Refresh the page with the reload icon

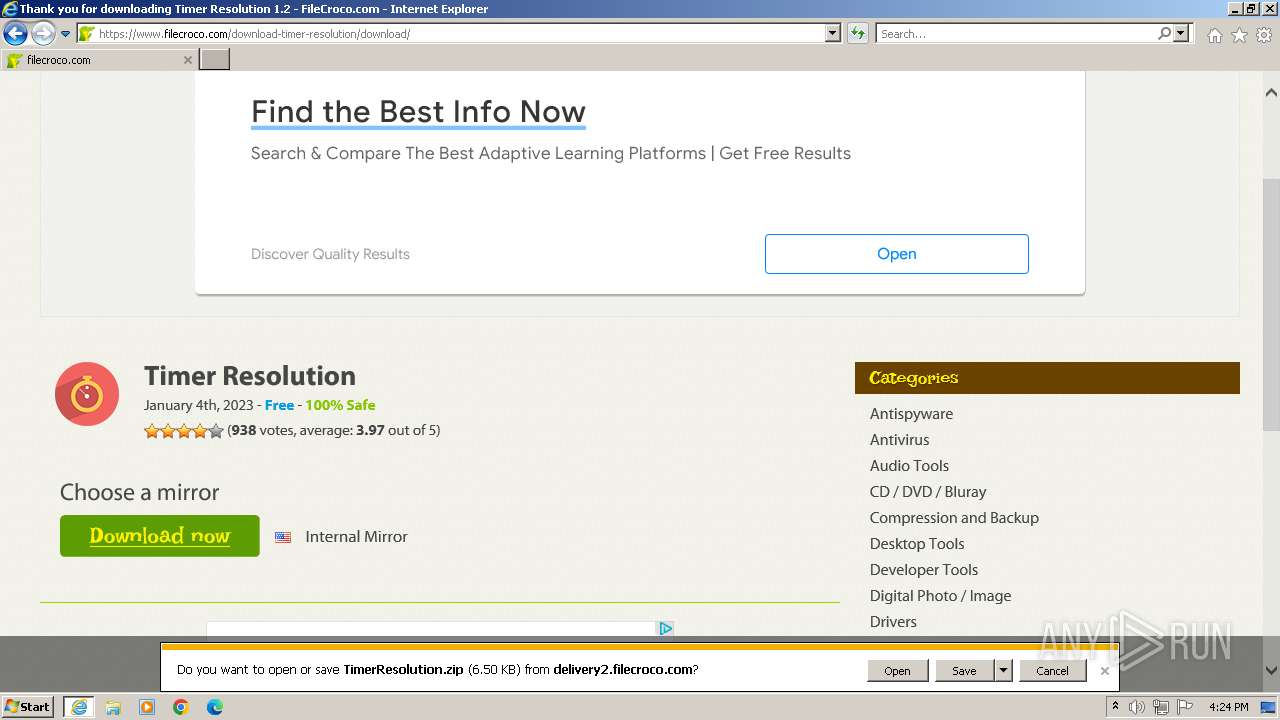(858, 34)
